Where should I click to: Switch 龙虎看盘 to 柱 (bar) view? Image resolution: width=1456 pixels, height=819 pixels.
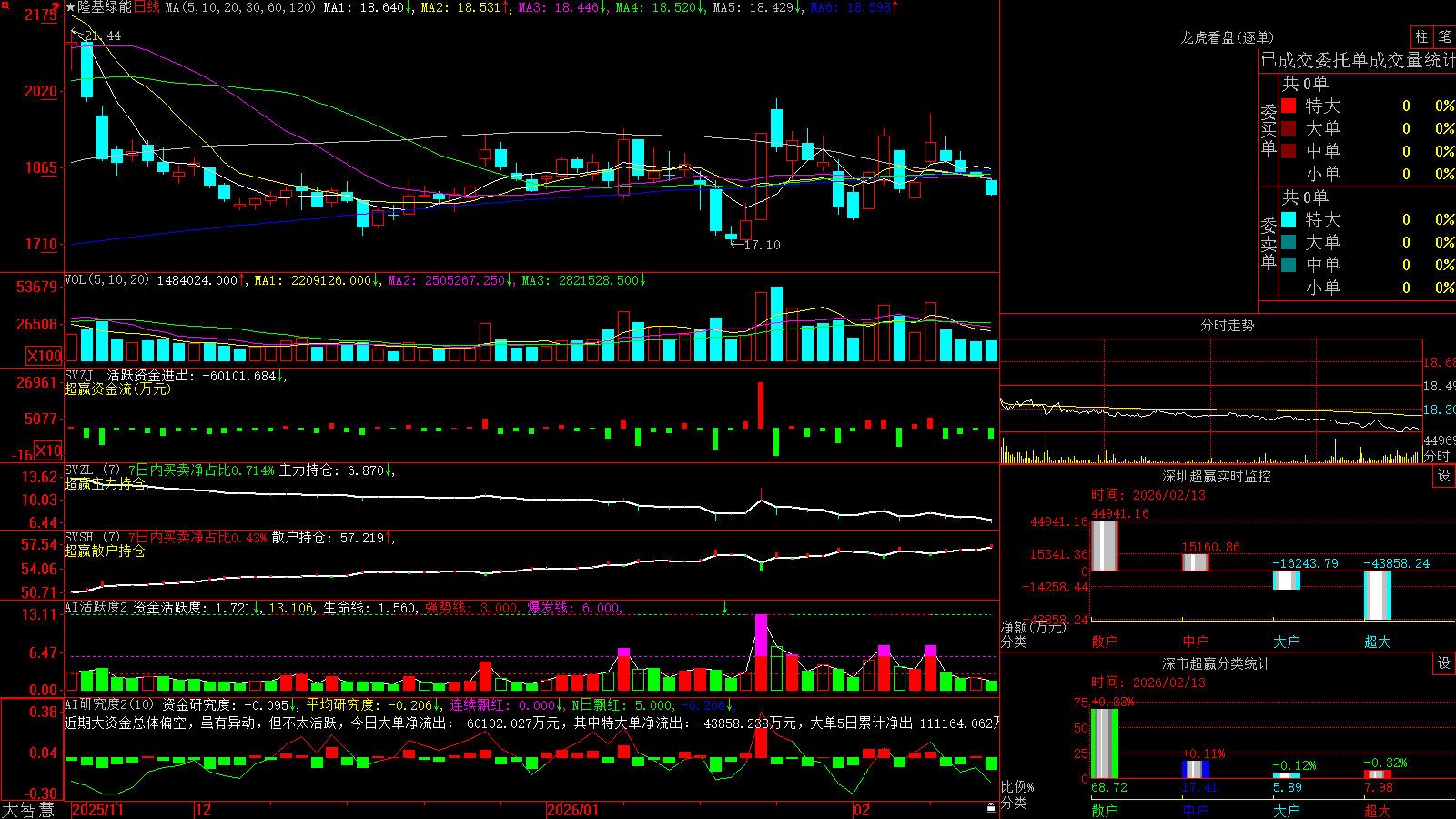[x=1421, y=36]
